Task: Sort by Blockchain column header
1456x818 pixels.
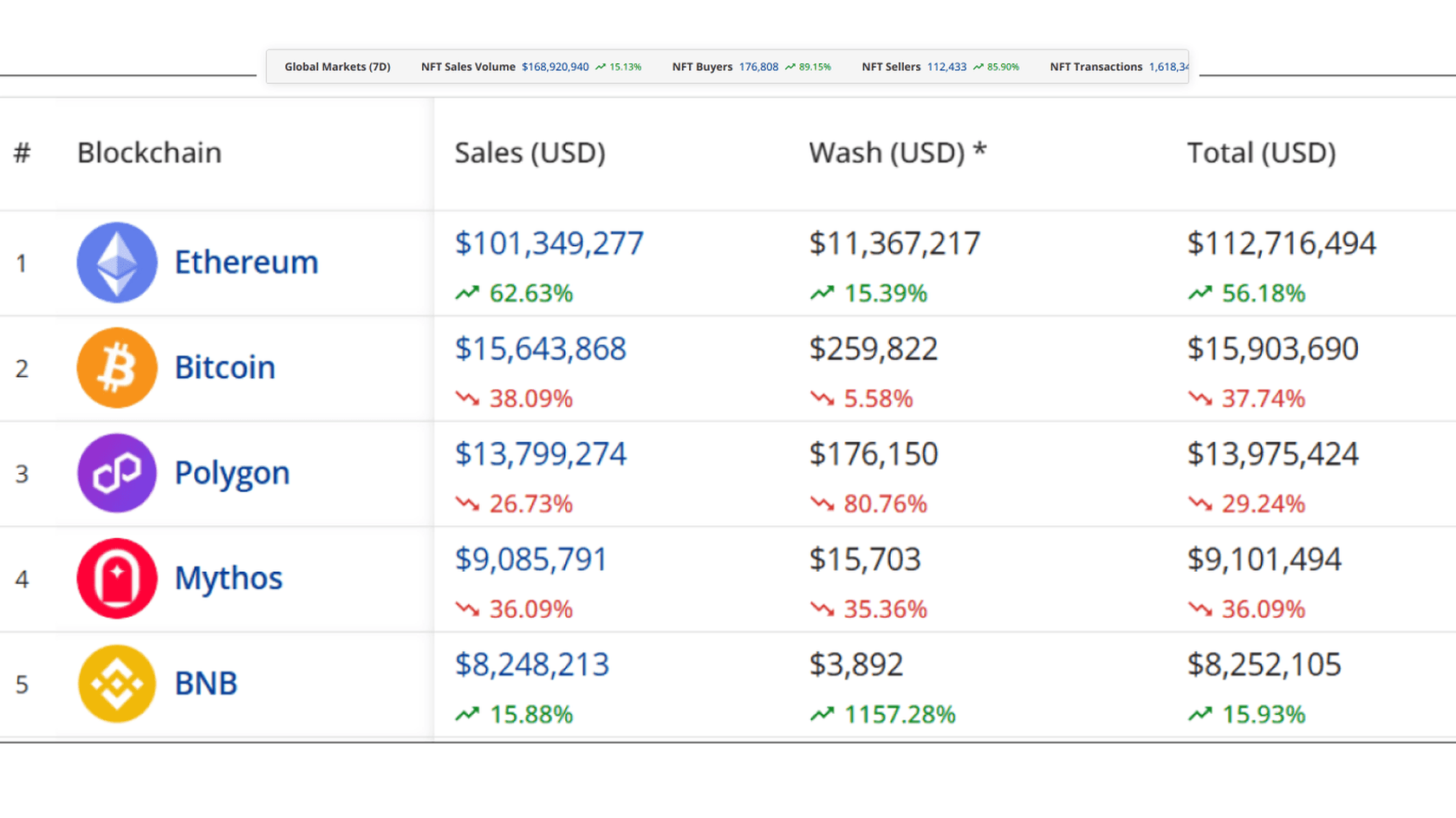Action: tap(149, 153)
